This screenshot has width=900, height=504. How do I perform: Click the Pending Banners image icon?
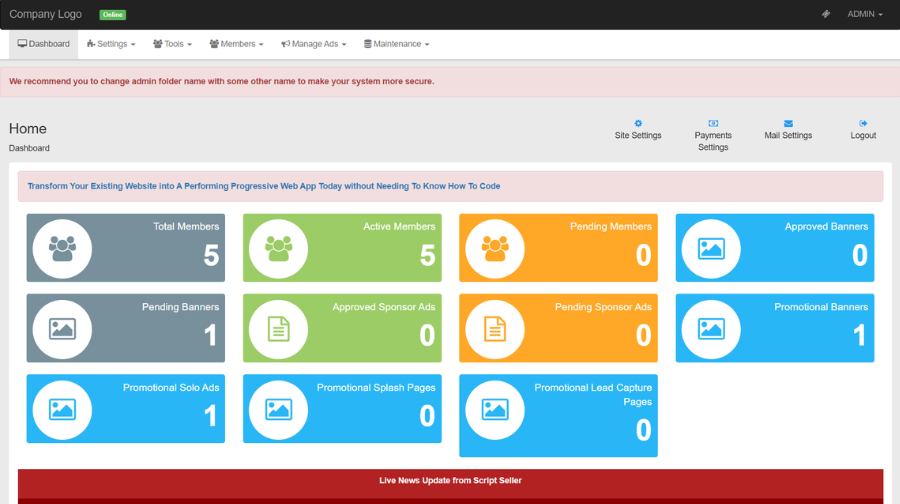click(62, 329)
